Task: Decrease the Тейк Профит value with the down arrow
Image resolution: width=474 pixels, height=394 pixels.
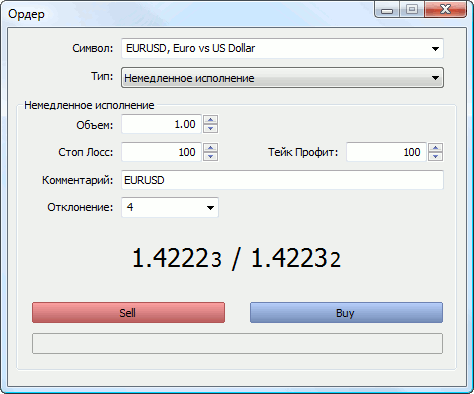Action: coord(435,156)
